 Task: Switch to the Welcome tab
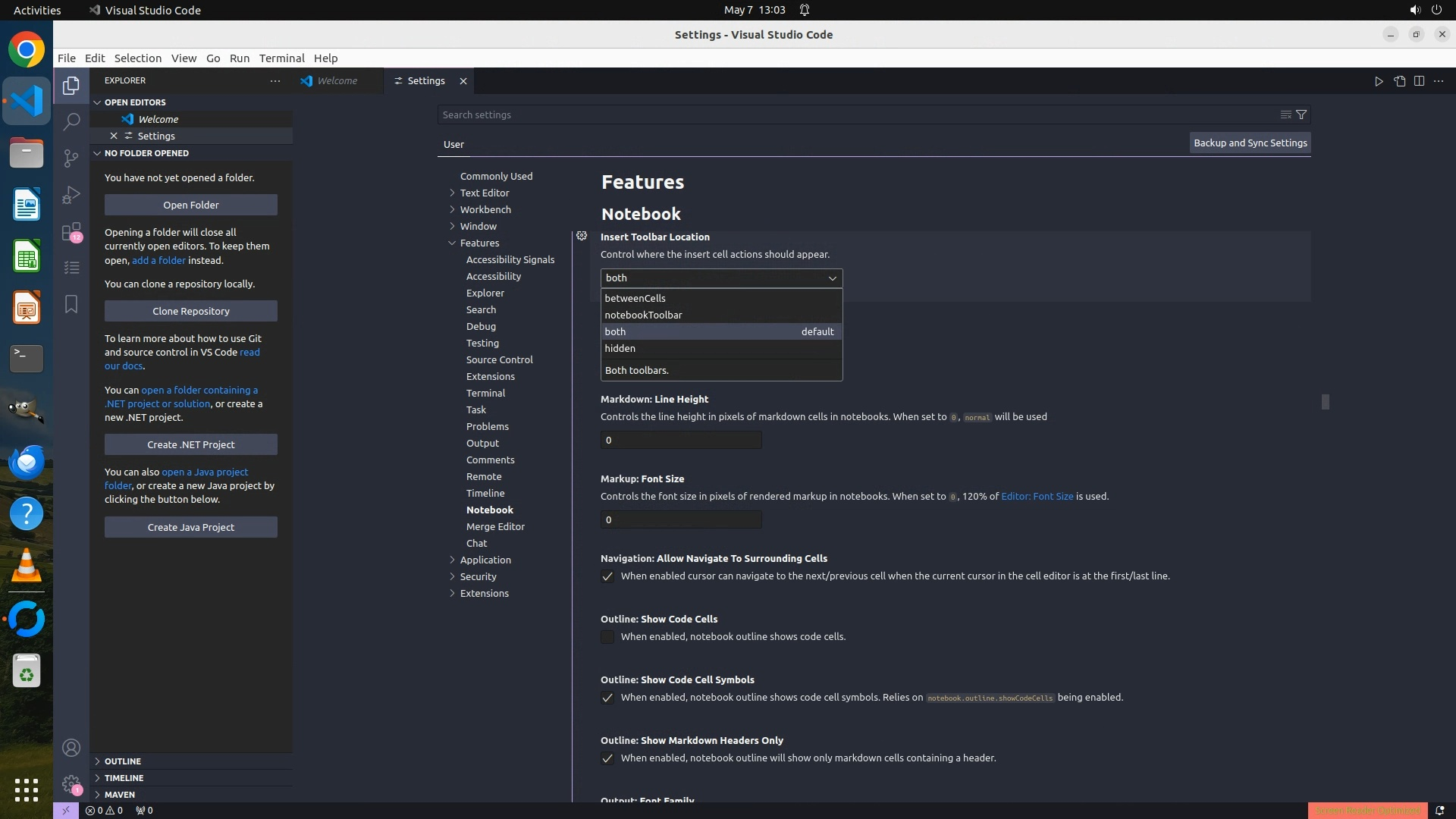337,81
